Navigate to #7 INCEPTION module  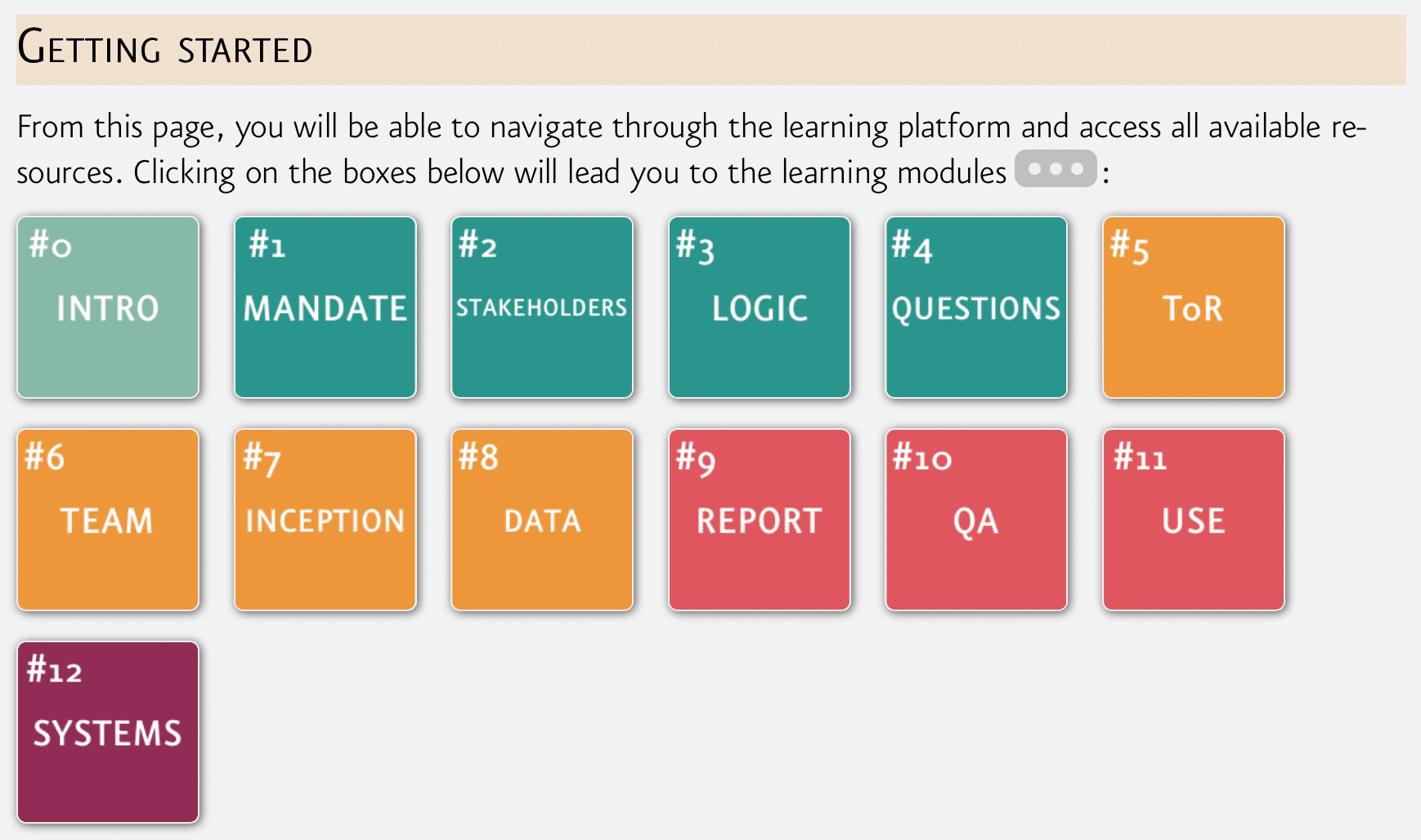(325, 521)
